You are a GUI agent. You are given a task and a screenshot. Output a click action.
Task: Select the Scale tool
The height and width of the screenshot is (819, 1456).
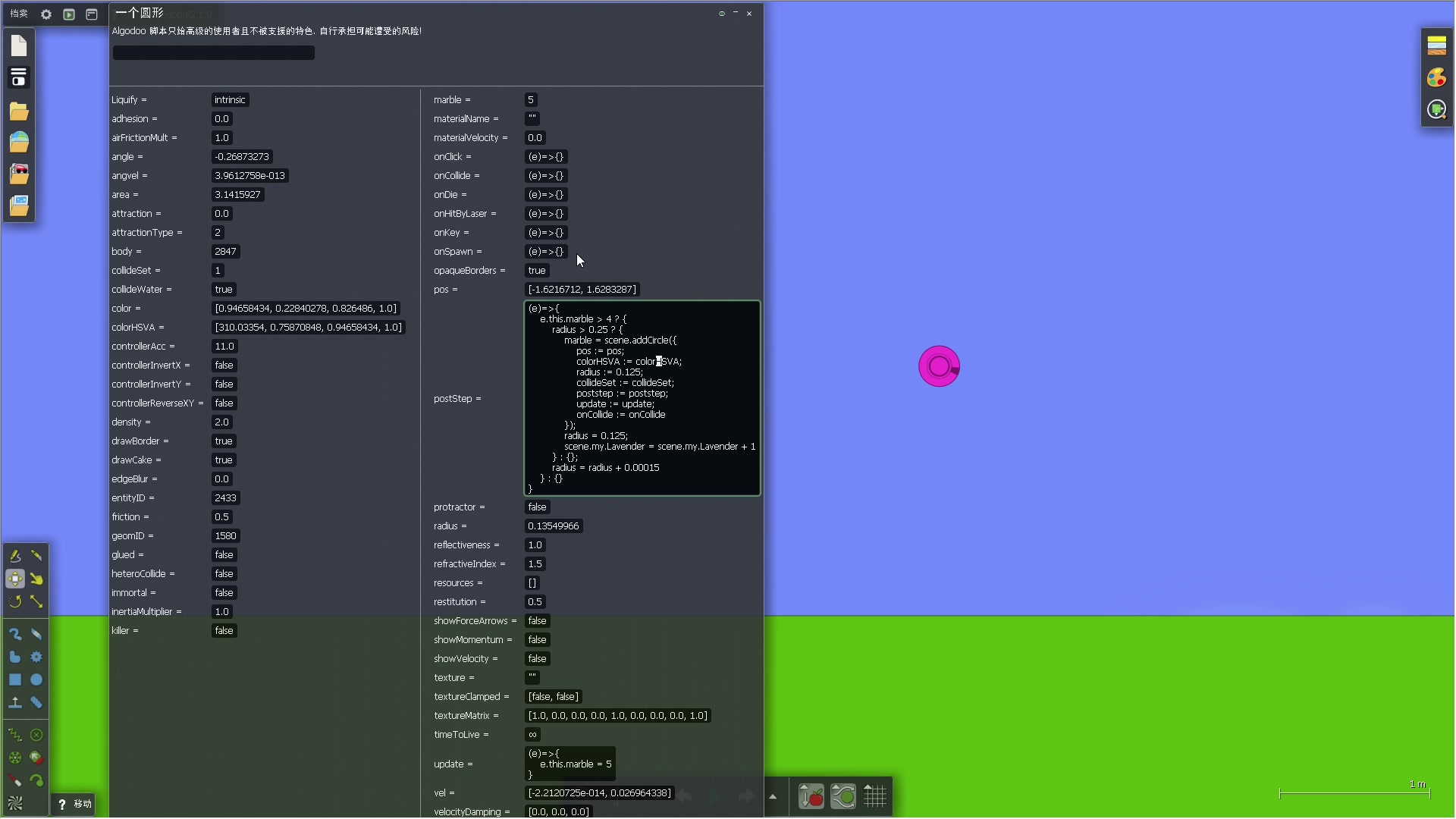coord(36,602)
